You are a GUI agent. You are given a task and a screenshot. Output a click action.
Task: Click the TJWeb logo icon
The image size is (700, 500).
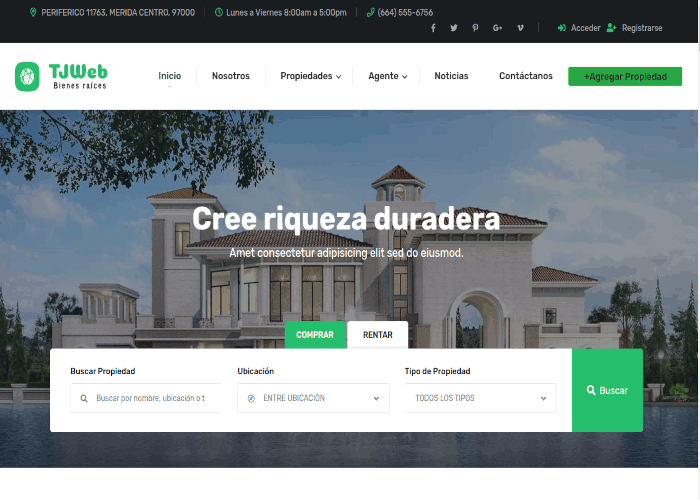[x=27, y=76]
